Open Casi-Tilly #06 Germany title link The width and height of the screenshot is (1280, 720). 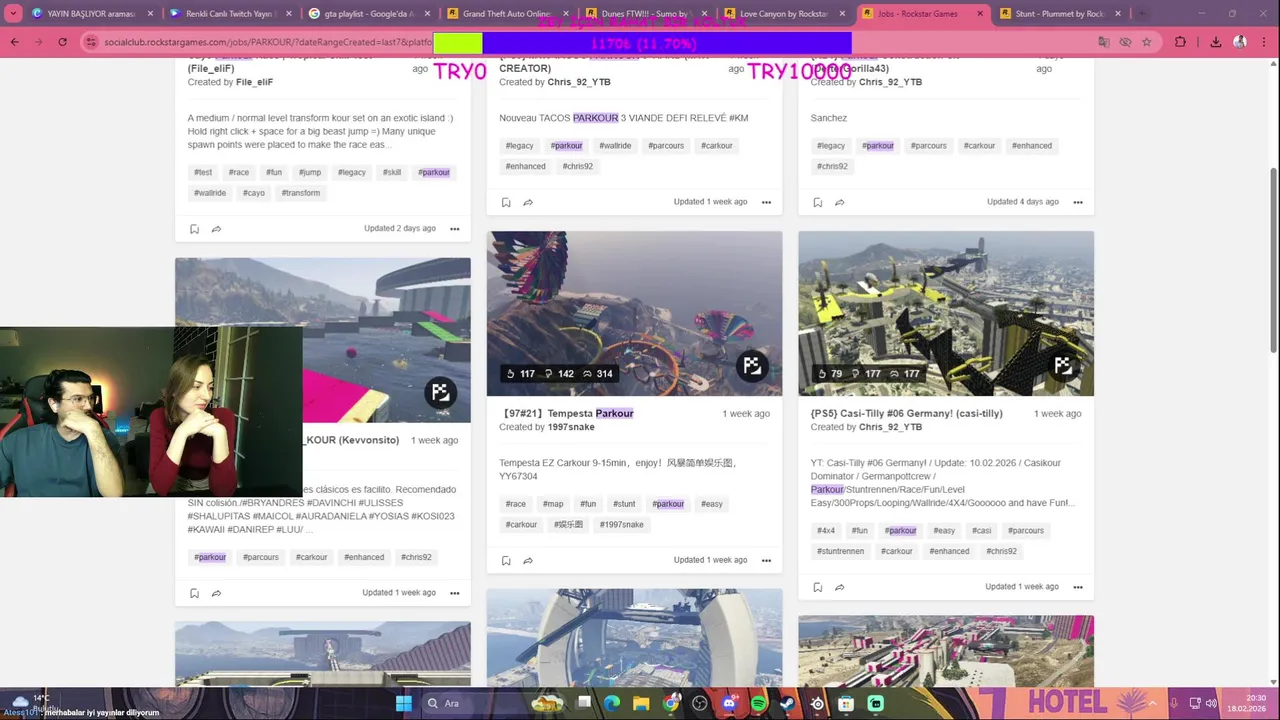pyautogui.click(x=906, y=413)
